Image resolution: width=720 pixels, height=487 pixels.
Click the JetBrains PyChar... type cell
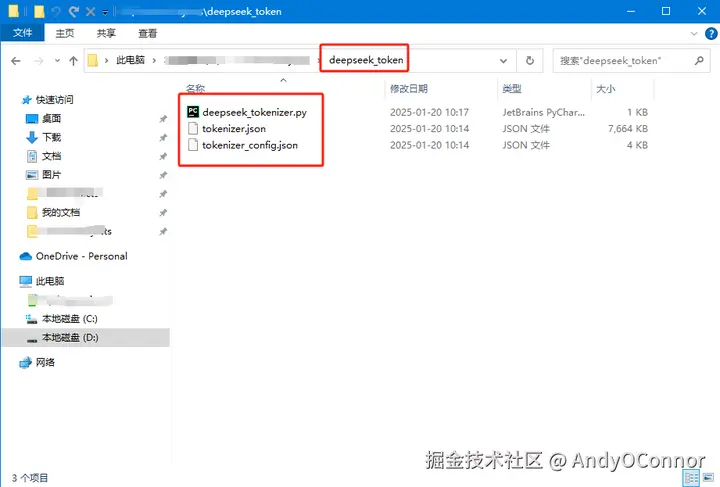click(x=544, y=112)
